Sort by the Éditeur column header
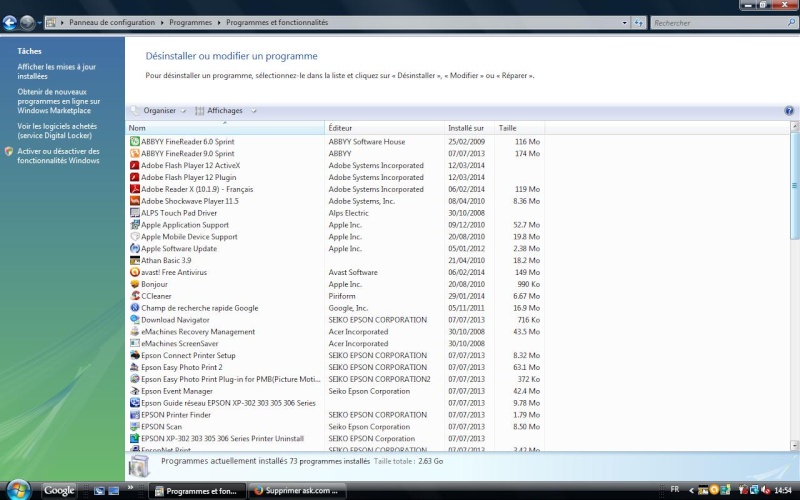The width and height of the screenshot is (800, 500). coord(385,128)
